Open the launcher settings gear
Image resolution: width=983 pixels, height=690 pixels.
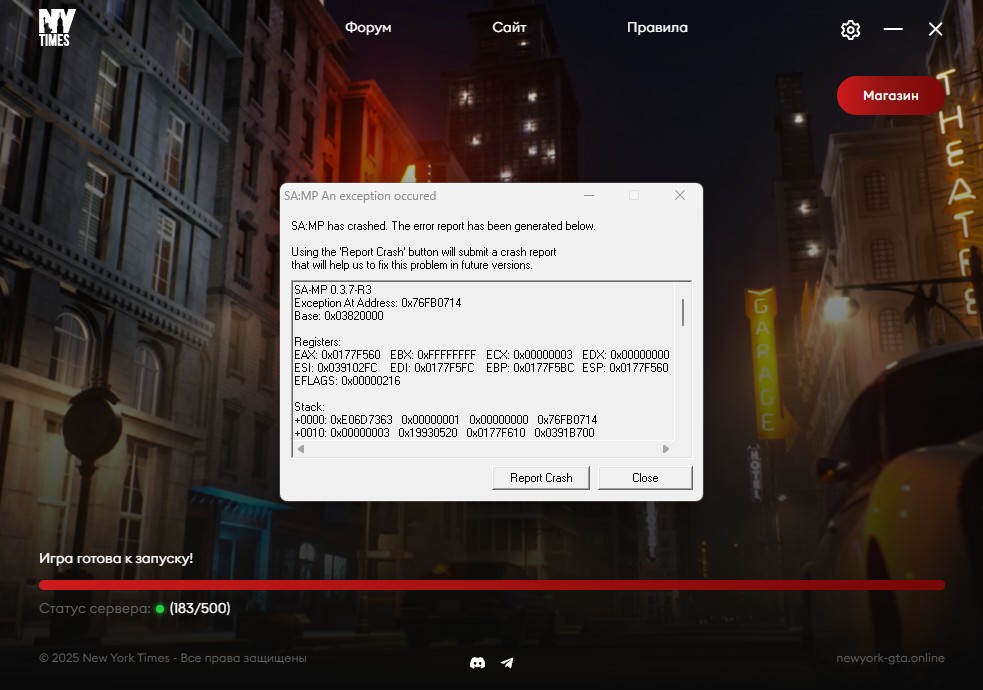click(850, 30)
